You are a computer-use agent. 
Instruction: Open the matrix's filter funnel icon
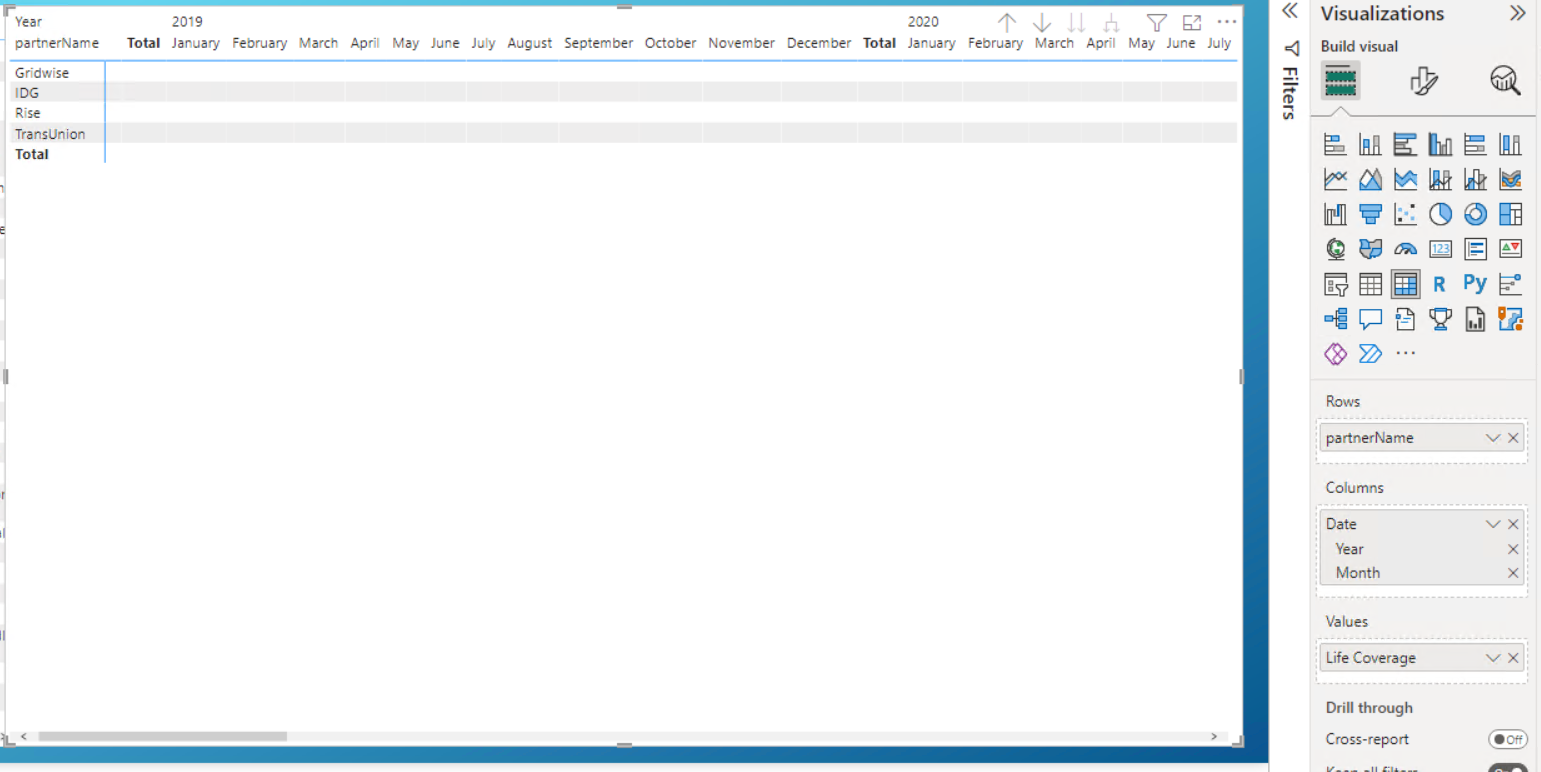(1156, 22)
